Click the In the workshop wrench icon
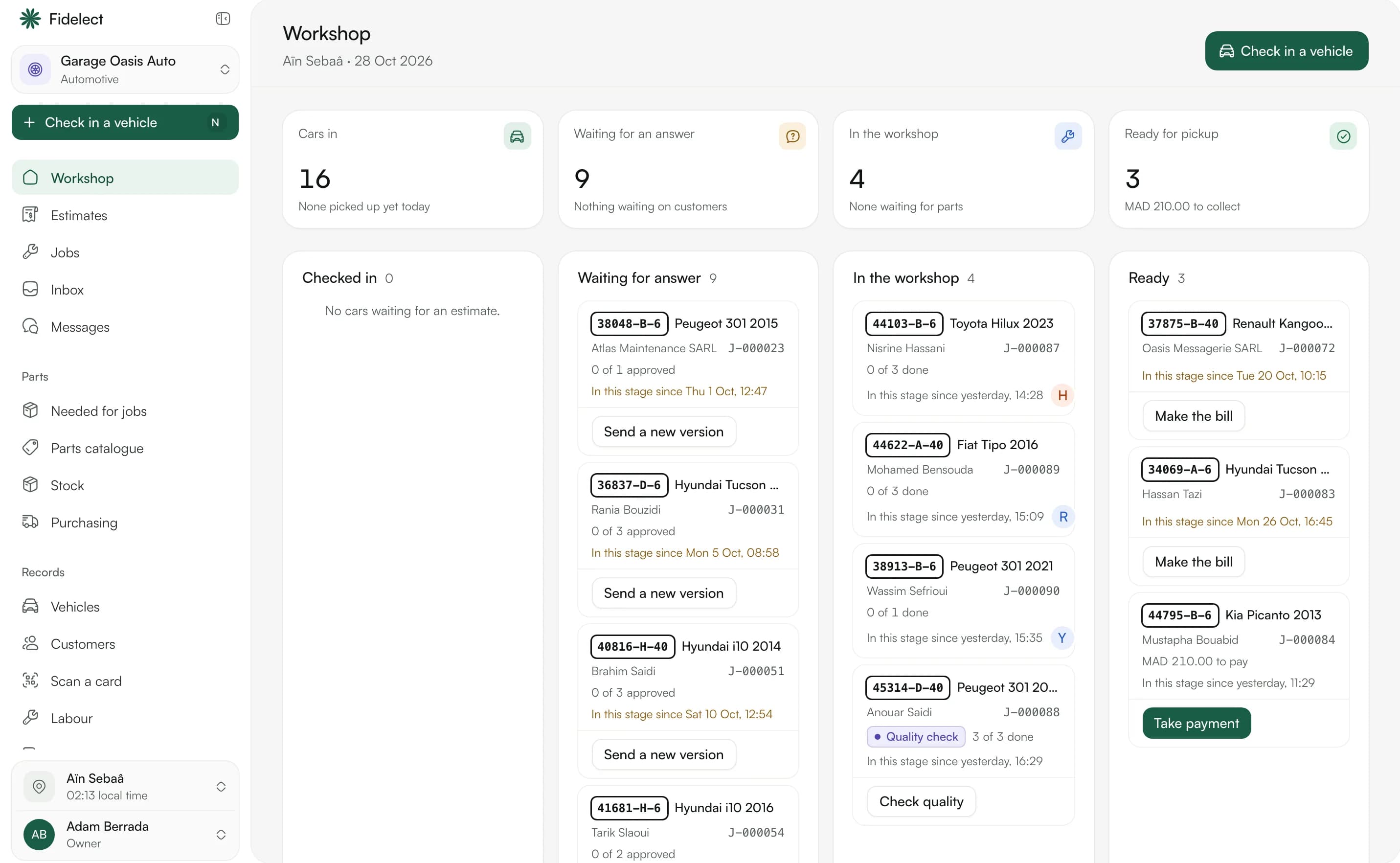 pos(1068,136)
